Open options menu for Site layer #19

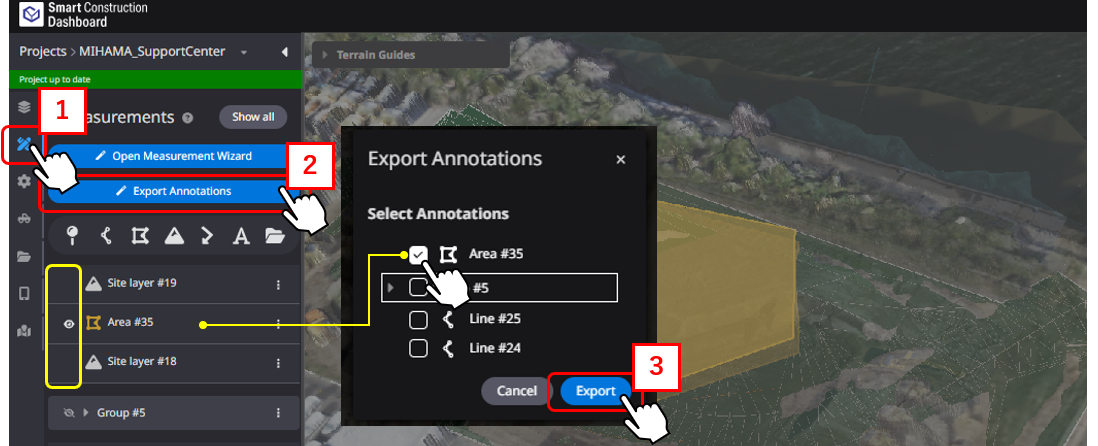(278, 284)
